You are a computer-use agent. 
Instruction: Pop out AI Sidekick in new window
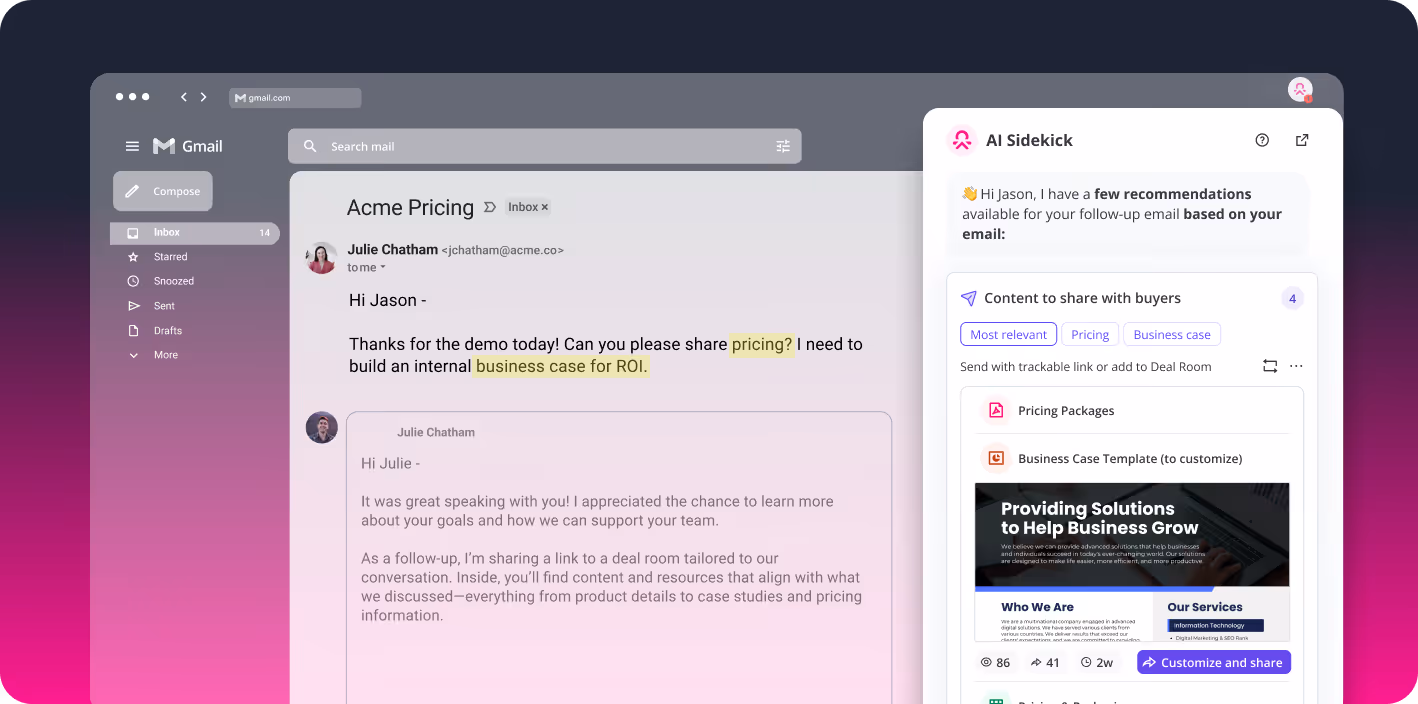point(1302,140)
